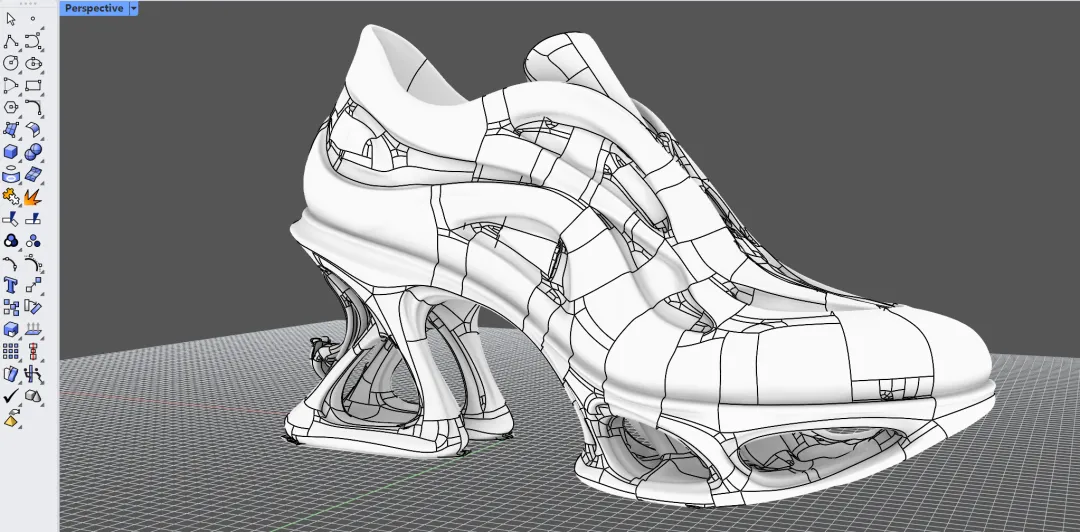Viewport: 1080px width, 532px height.
Task: Click the Align objects red icon
Action: pyautogui.click(x=33, y=351)
